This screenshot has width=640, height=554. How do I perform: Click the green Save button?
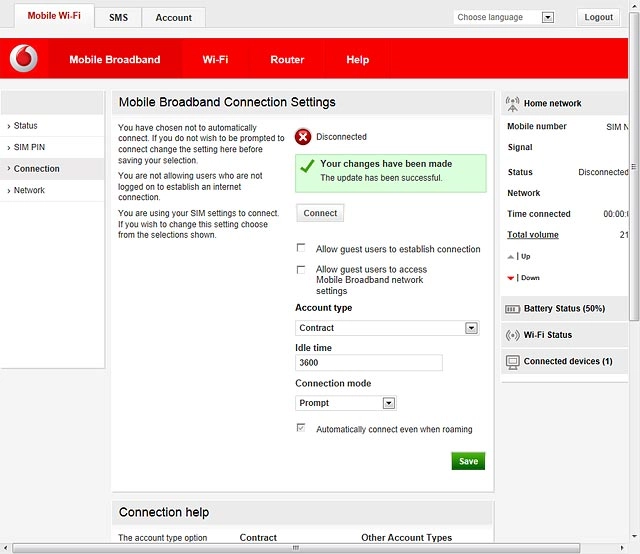[x=468, y=461]
